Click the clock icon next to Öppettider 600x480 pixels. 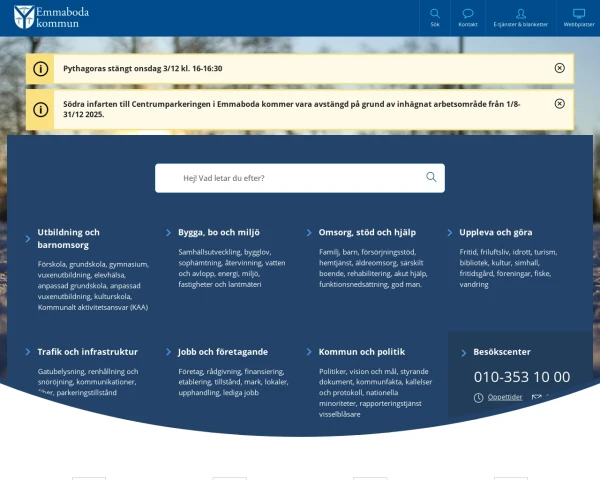coord(478,398)
